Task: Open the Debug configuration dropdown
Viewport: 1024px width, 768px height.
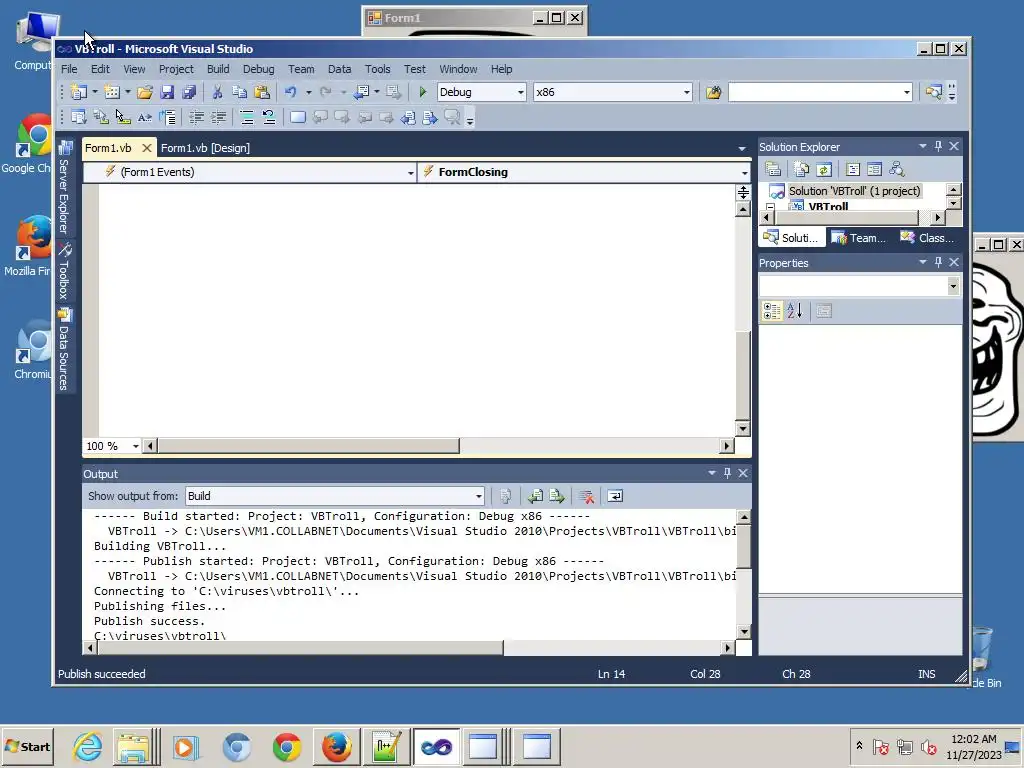Action: (x=520, y=92)
